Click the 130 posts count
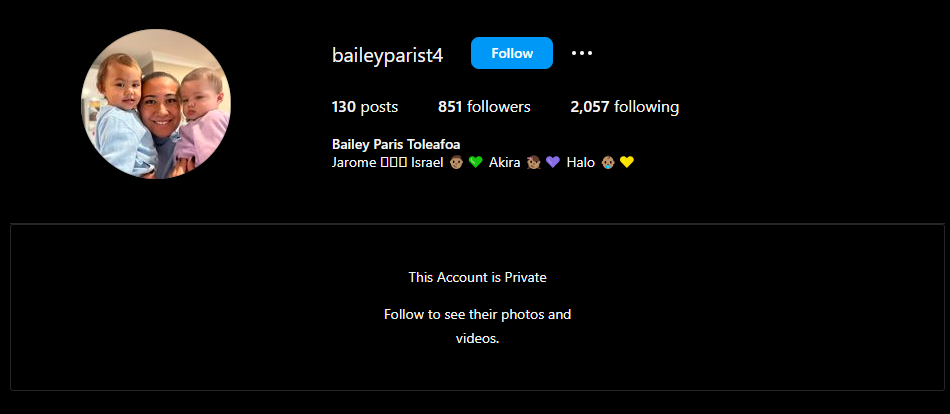The image size is (950, 414). [364, 107]
